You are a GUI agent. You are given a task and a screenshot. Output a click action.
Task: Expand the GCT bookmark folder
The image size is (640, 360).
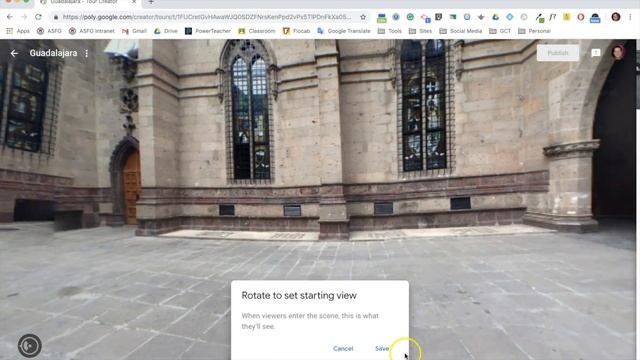point(500,31)
